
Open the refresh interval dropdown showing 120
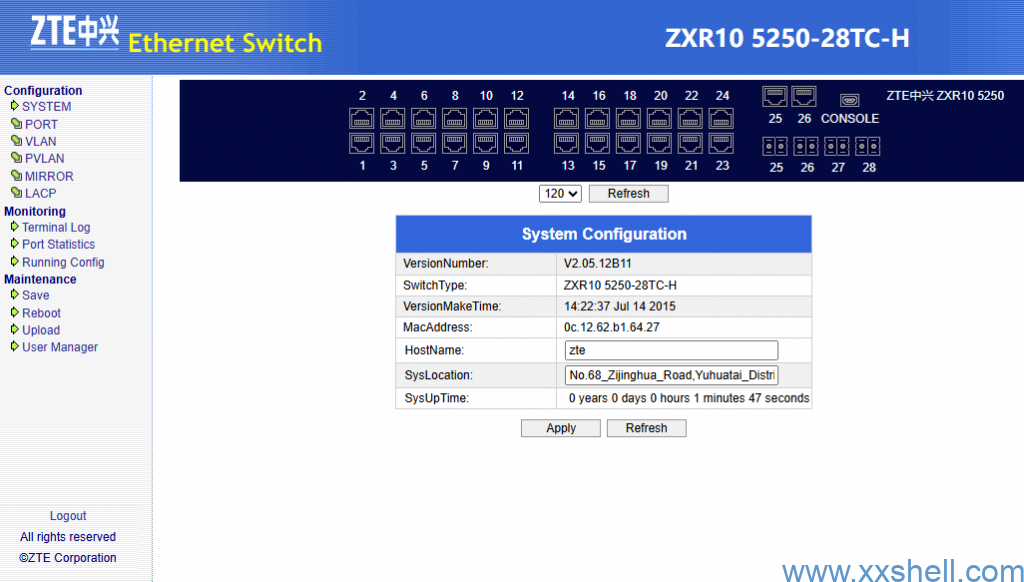(x=561, y=193)
